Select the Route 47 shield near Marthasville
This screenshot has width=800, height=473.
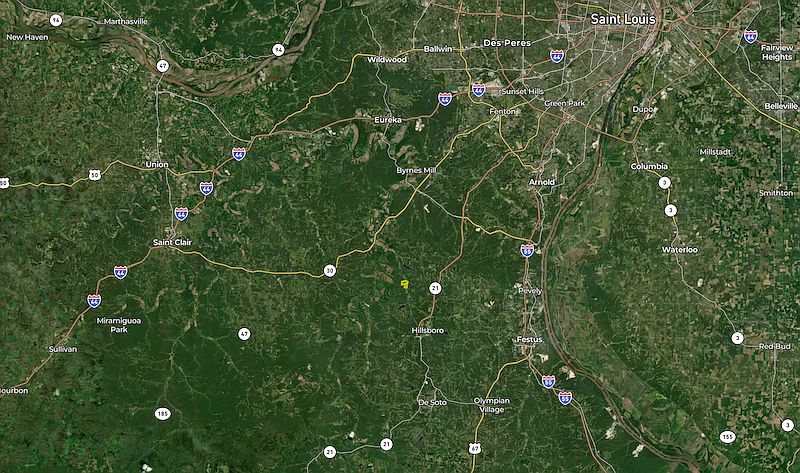[162, 66]
